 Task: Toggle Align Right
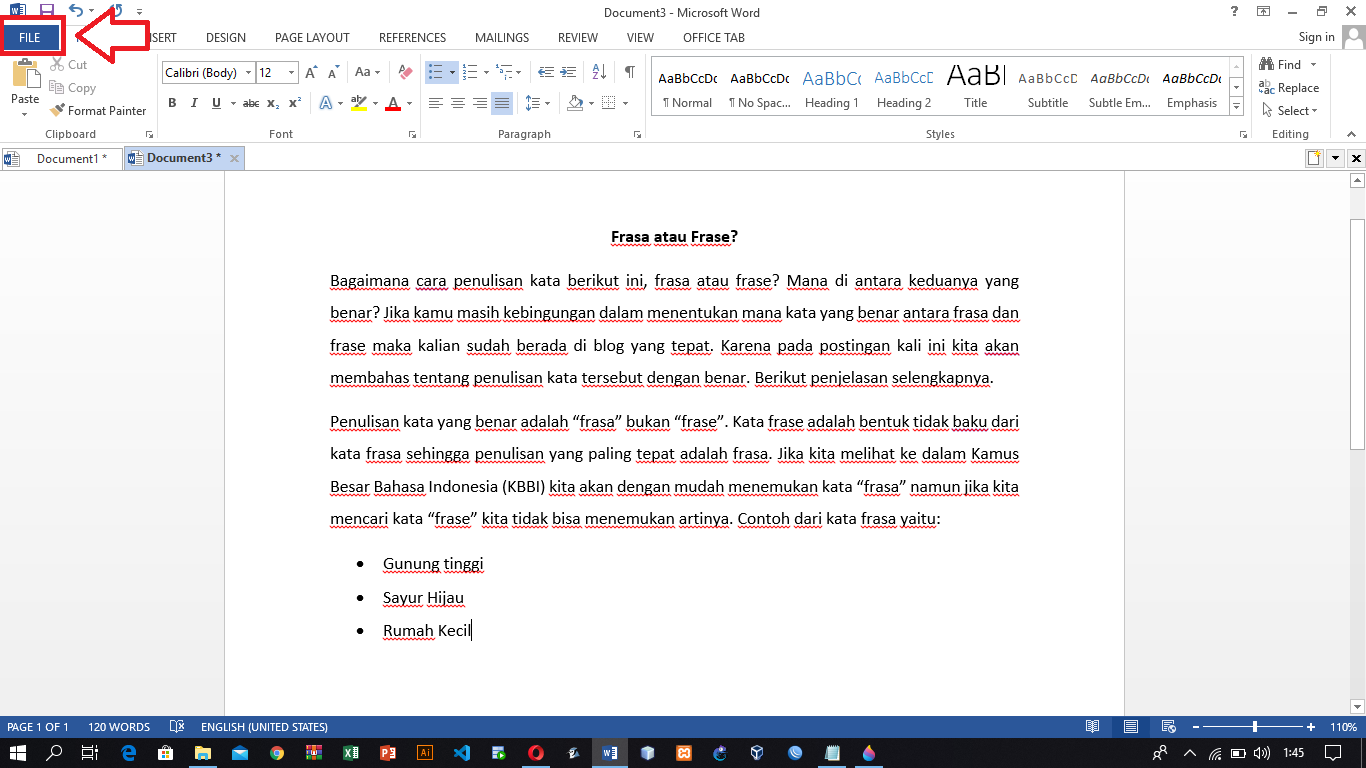pyautogui.click(x=480, y=103)
